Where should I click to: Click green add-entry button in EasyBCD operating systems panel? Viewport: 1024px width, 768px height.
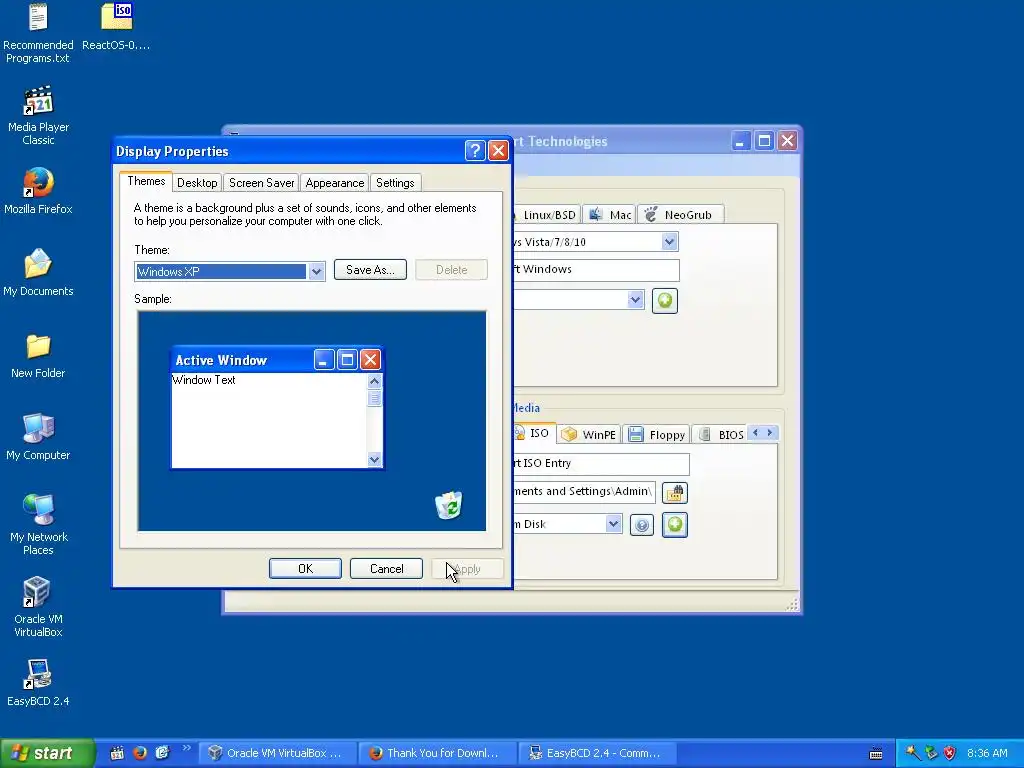tap(664, 300)
